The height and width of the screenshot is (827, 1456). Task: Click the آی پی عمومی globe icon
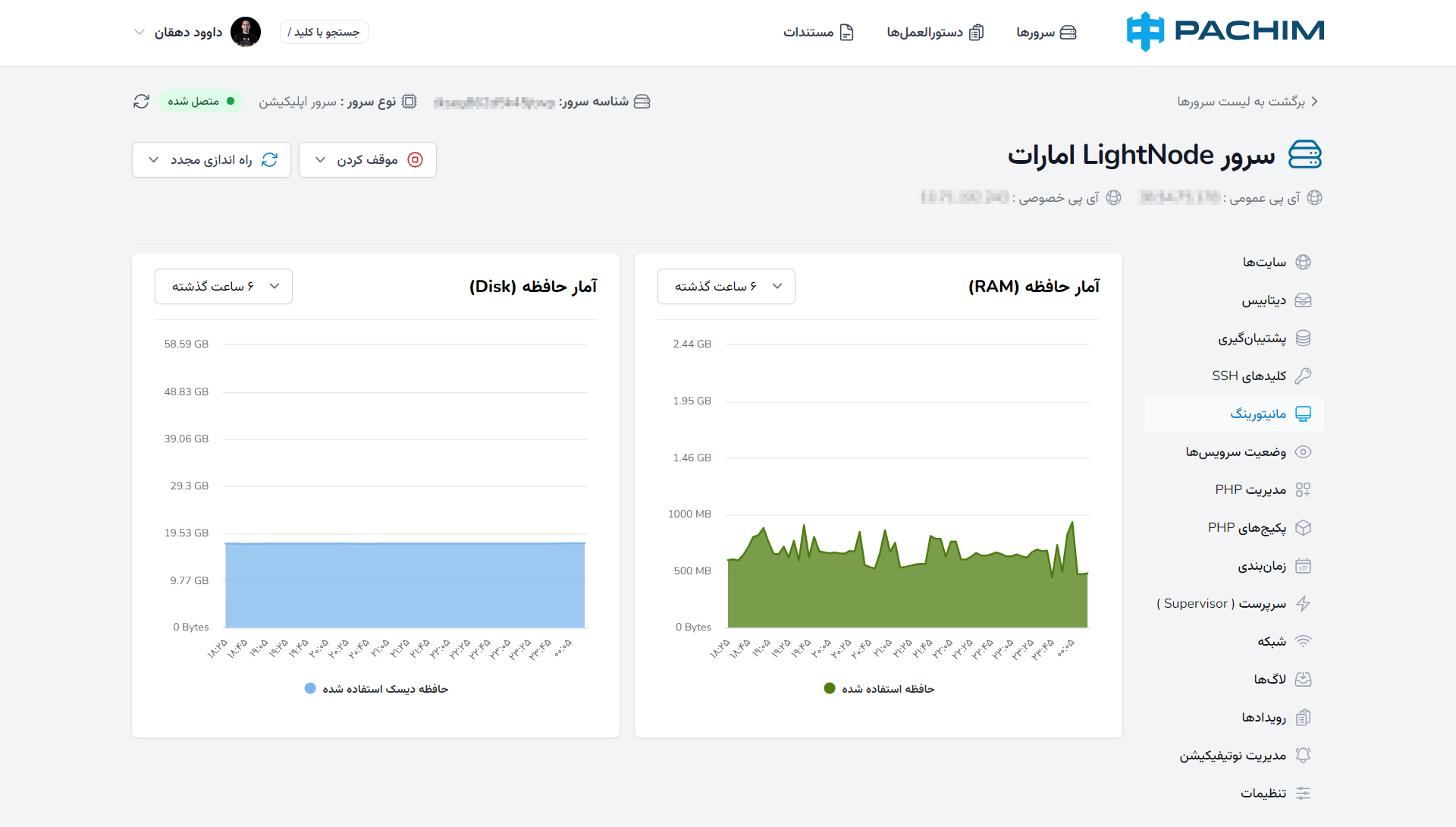click(1315, 198)
